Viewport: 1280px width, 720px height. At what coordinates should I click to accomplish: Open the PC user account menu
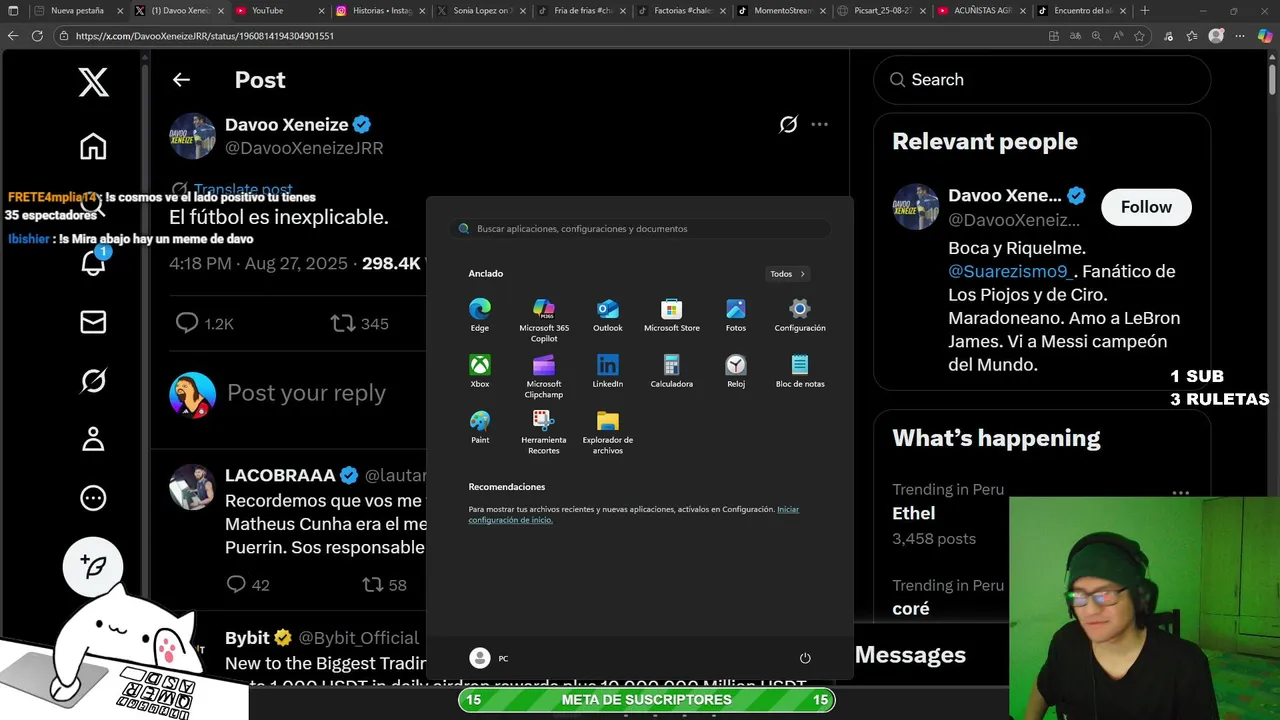489,658
